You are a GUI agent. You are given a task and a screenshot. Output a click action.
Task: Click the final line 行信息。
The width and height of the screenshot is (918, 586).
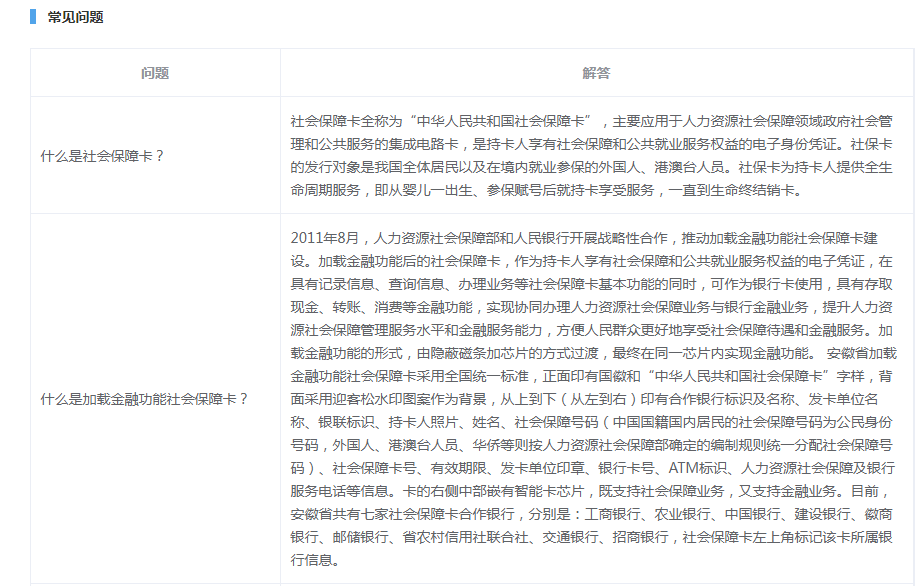pos(315,560)
